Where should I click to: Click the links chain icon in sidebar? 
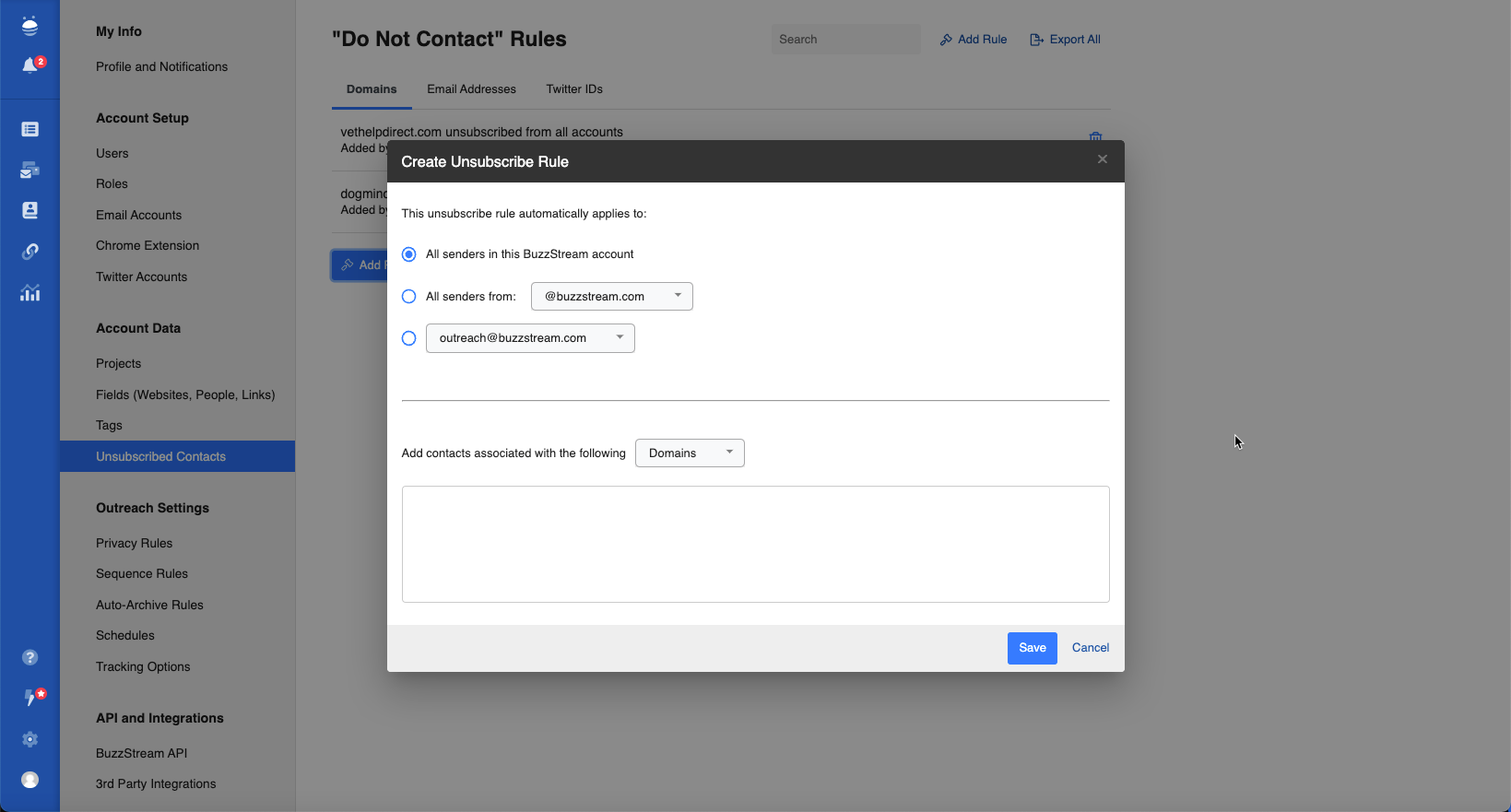30,252
